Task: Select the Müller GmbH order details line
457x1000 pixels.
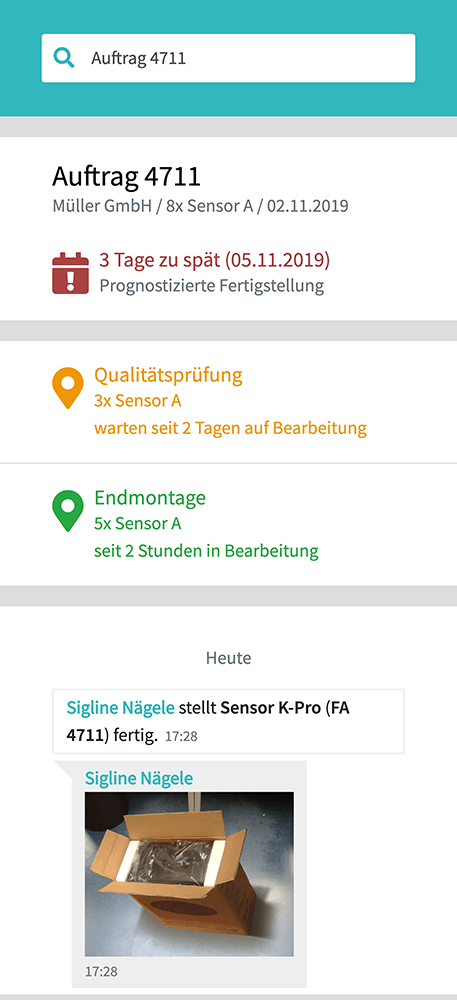Action: point(200,207)
